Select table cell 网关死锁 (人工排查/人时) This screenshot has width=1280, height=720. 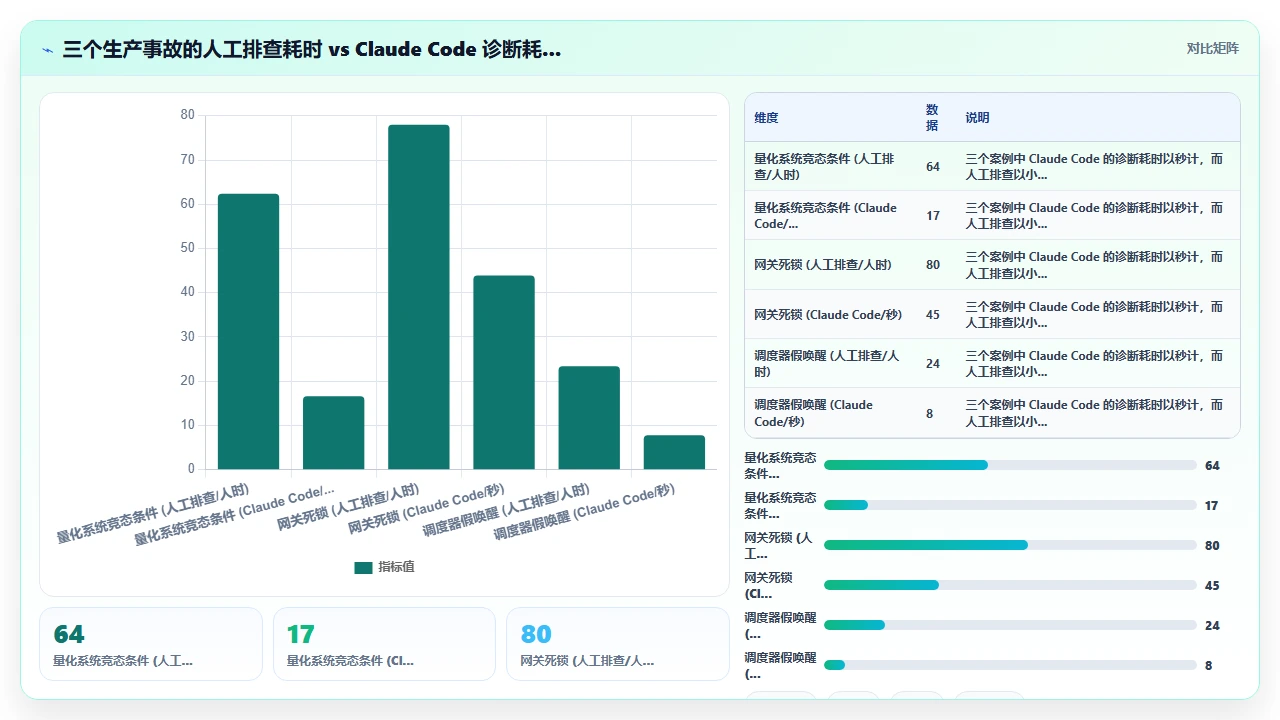823,265
